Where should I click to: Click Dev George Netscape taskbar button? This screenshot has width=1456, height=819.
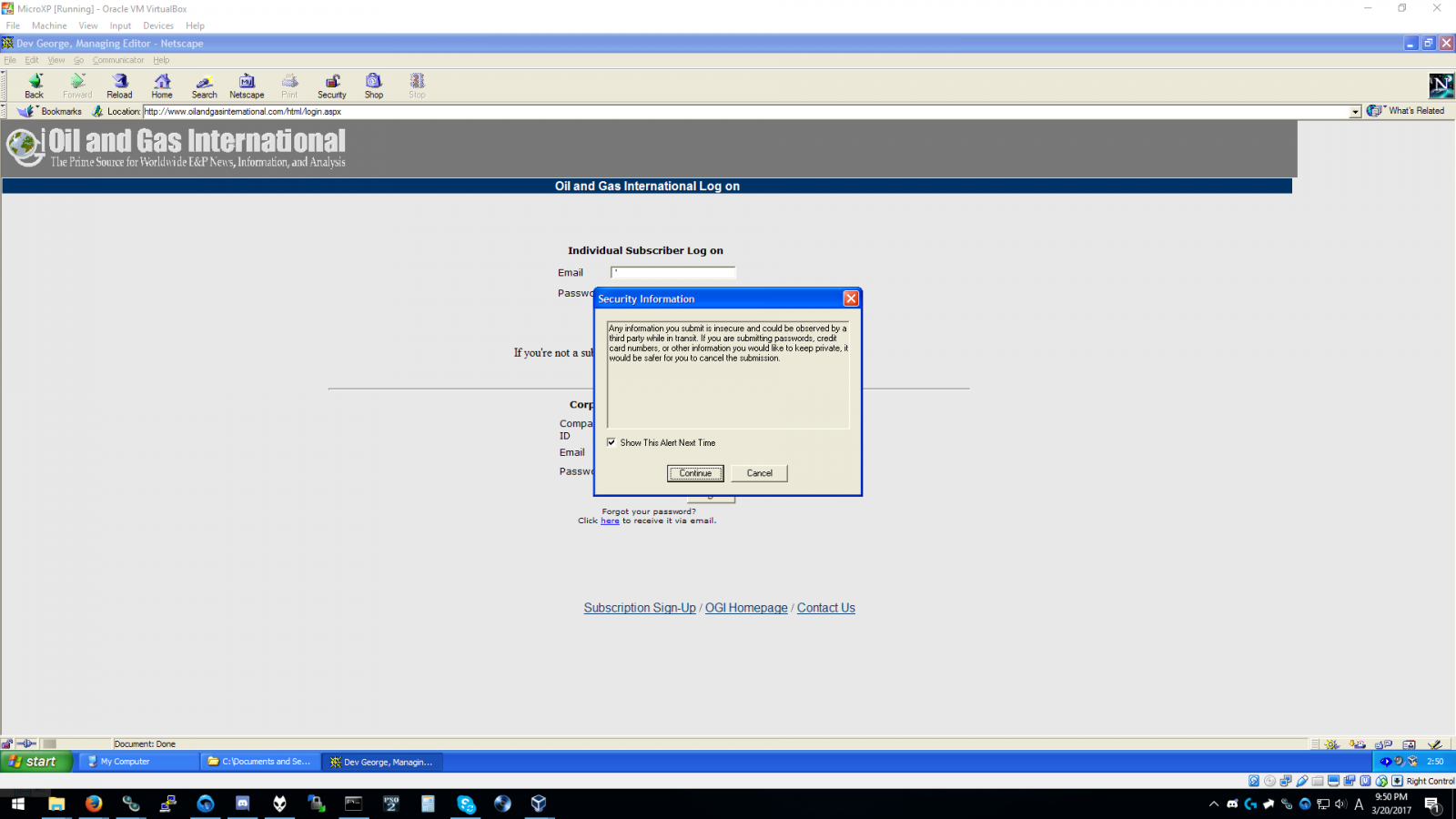pyautogui.click(x=382, y=762)
